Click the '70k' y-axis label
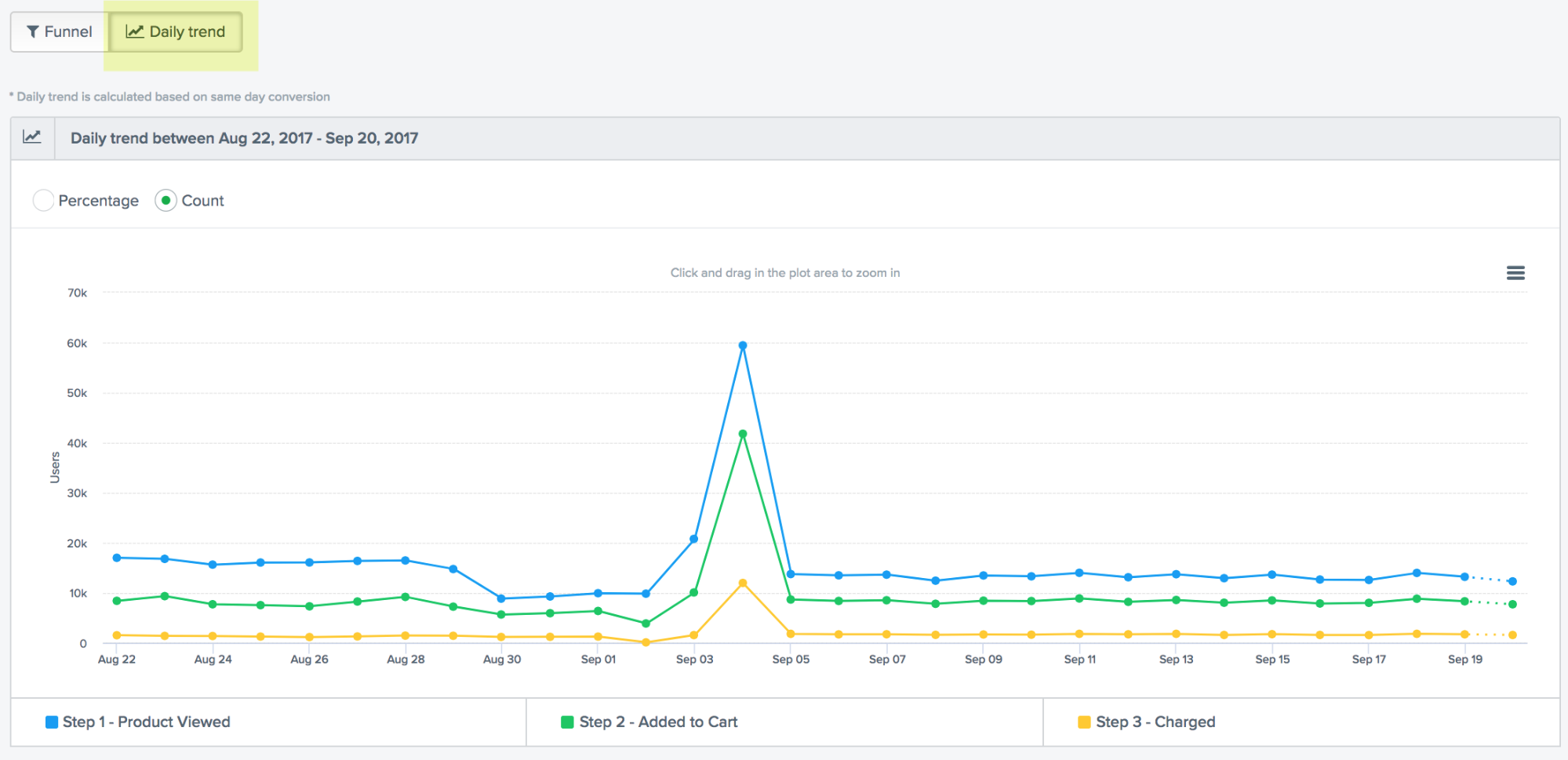The width and height of the screenshot is (1568, 760). click(x=77, y=293)
